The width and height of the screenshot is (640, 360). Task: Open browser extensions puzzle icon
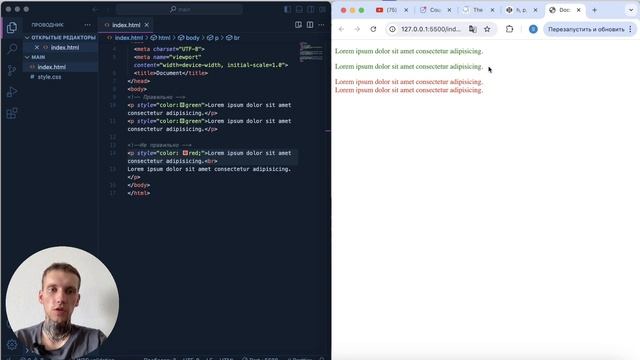coord(509,29)
